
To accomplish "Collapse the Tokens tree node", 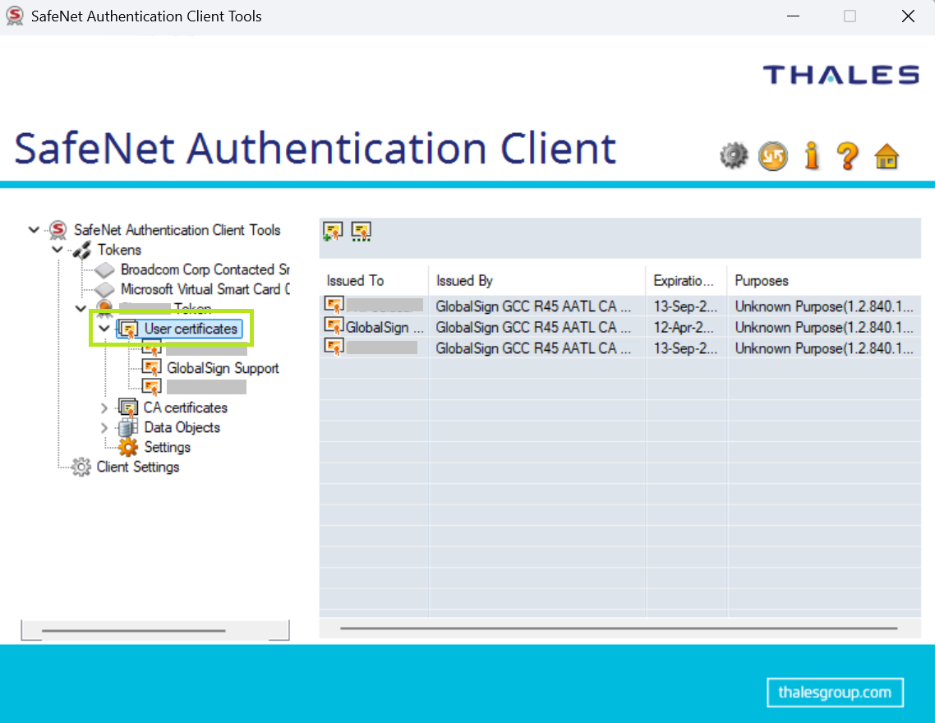I will 58,250.
